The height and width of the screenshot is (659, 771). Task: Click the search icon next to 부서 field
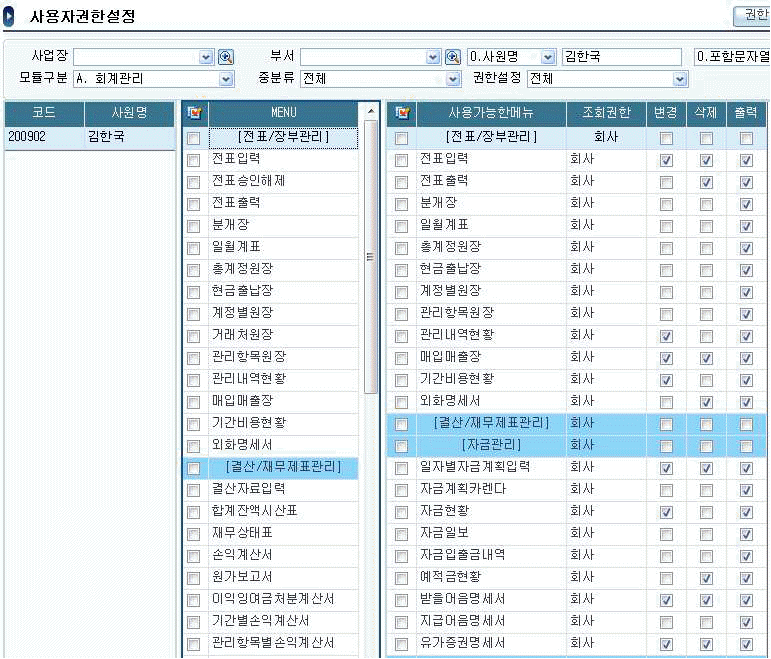[452, 57]
